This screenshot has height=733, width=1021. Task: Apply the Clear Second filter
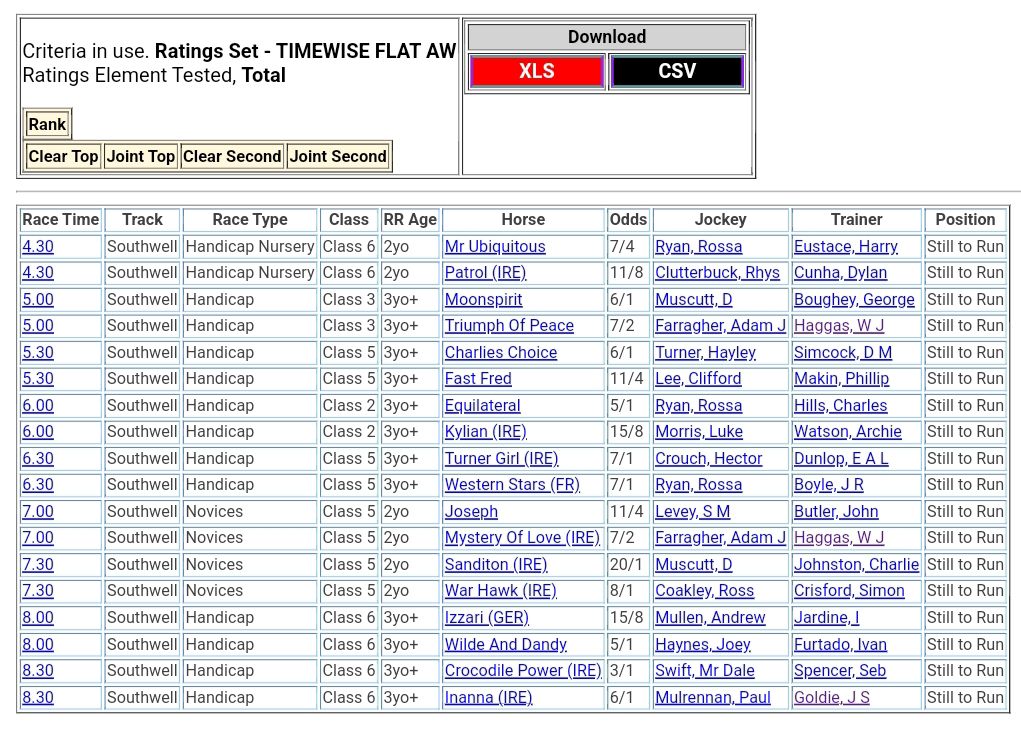232,156
